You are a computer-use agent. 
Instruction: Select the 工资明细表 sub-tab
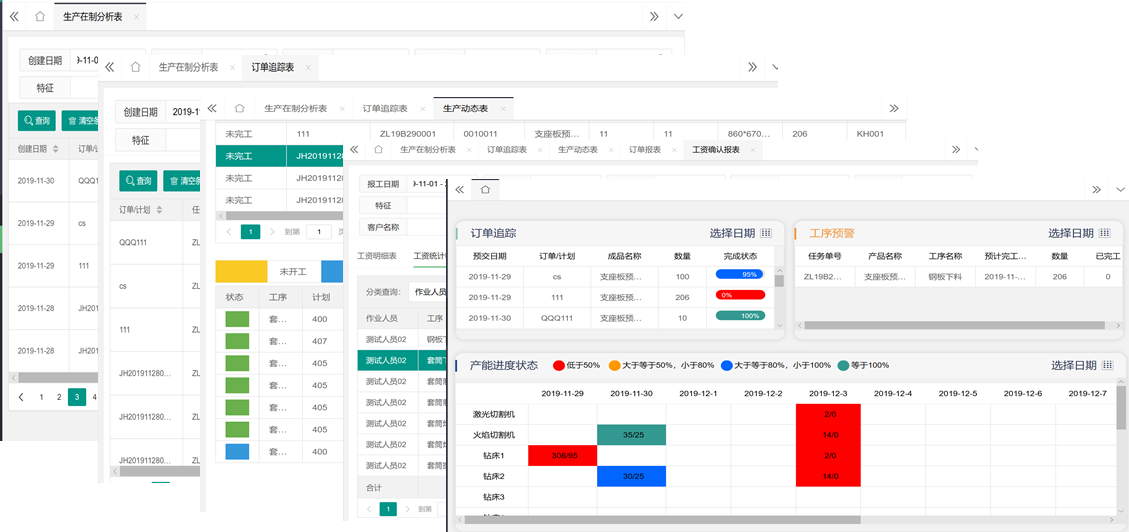pos(377,256)
